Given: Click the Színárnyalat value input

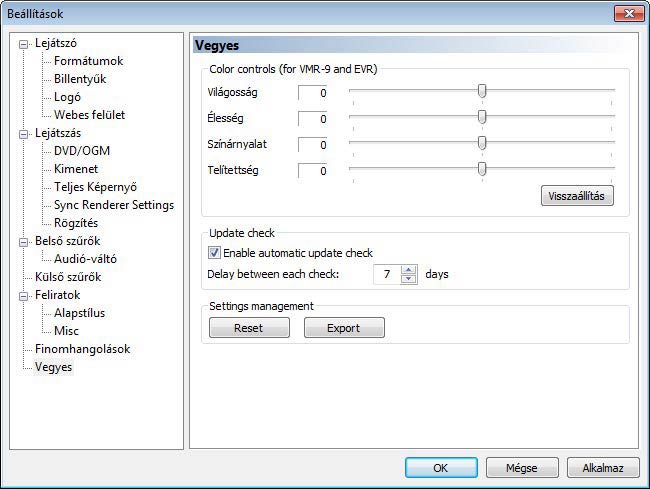Looking at the screenshot, I should coord(313,145).
